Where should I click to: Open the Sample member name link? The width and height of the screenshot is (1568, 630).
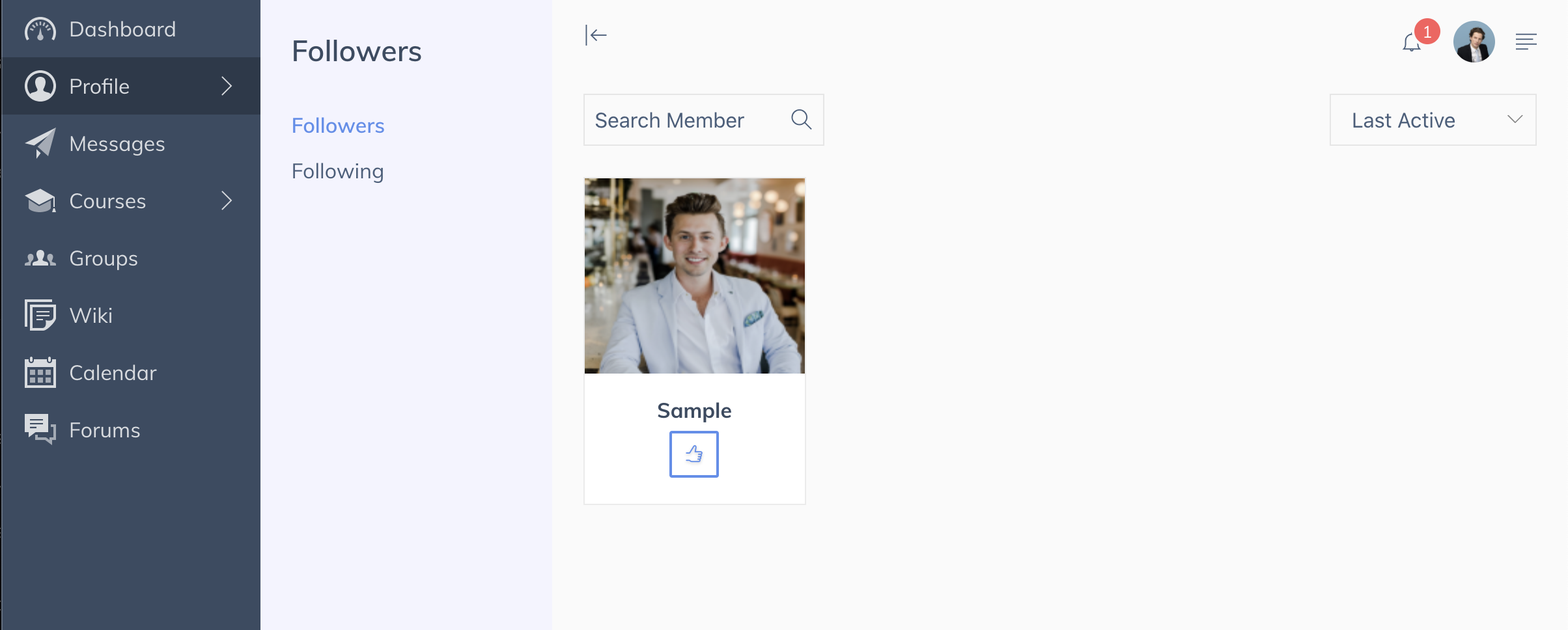click(x=694, y=410)
